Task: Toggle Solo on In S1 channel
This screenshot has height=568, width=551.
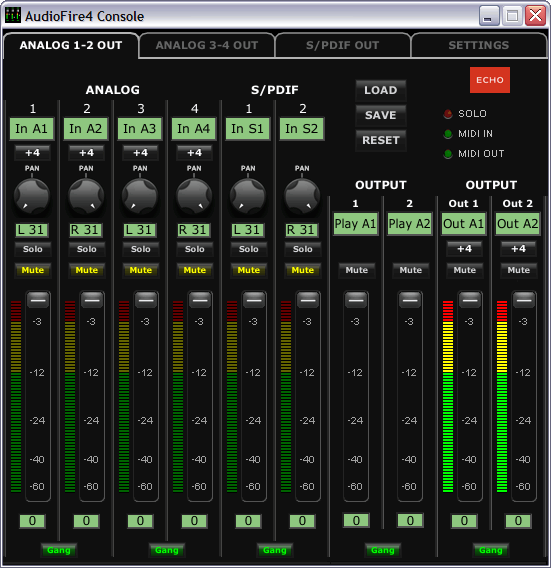Action: tap(249, 249)
